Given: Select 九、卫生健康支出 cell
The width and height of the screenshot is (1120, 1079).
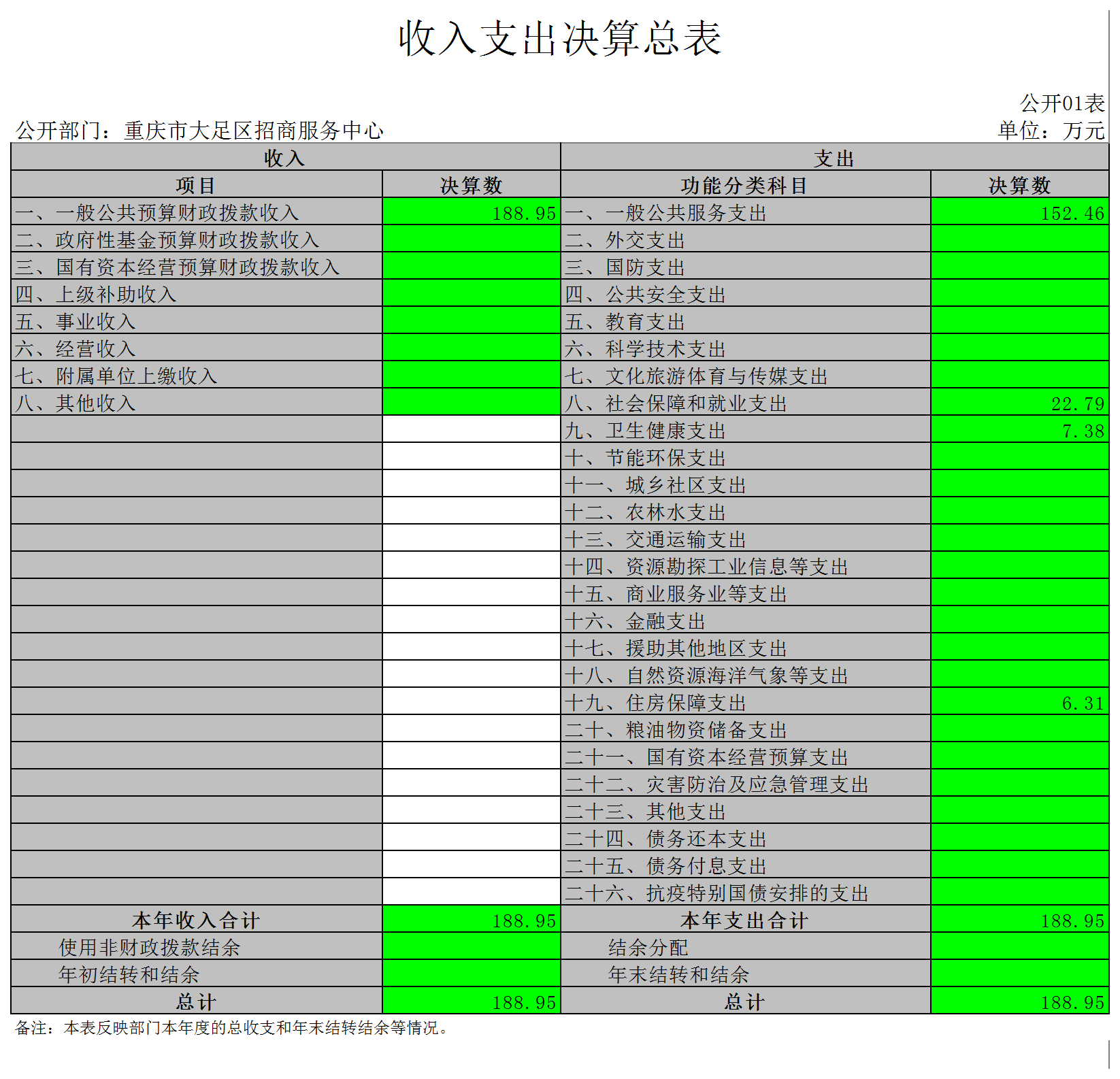Looking at the screenshot, I should coord(745,429).
